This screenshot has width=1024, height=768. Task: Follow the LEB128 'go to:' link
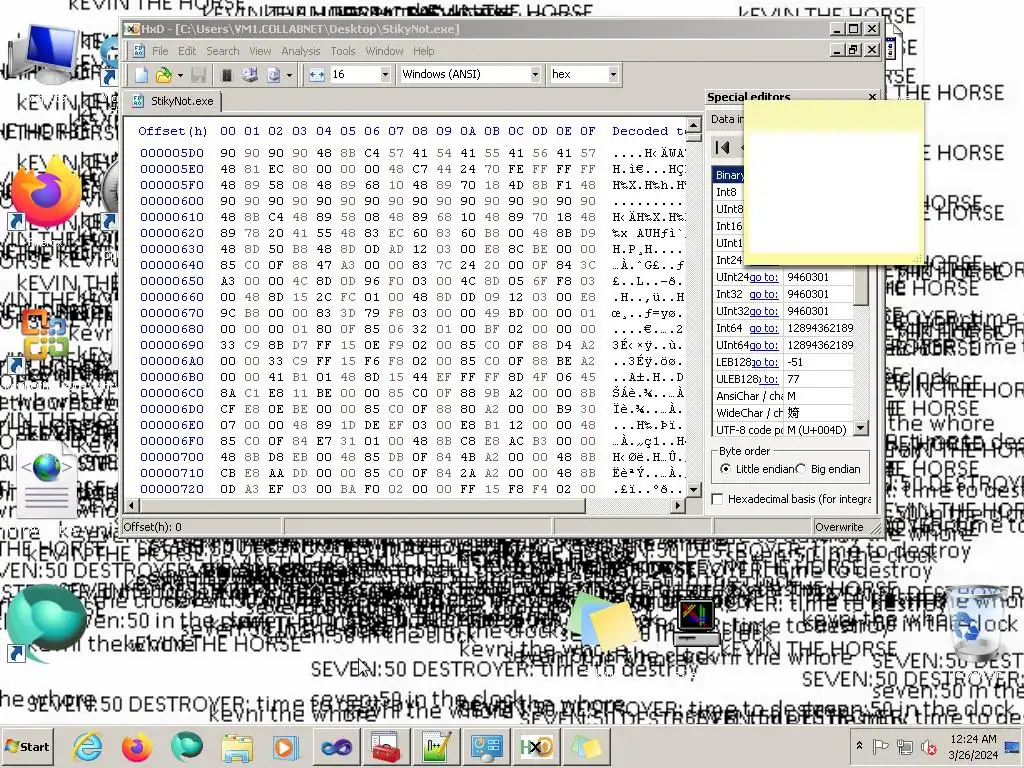click(x=765, y=362)
